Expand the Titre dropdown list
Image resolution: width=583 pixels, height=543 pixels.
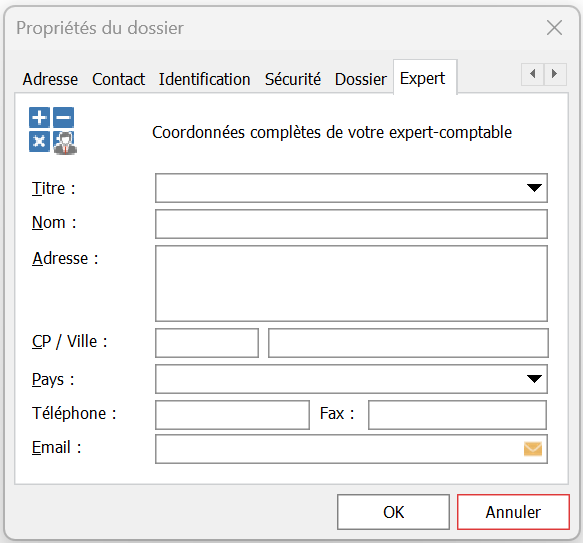[x=534, y=188]
